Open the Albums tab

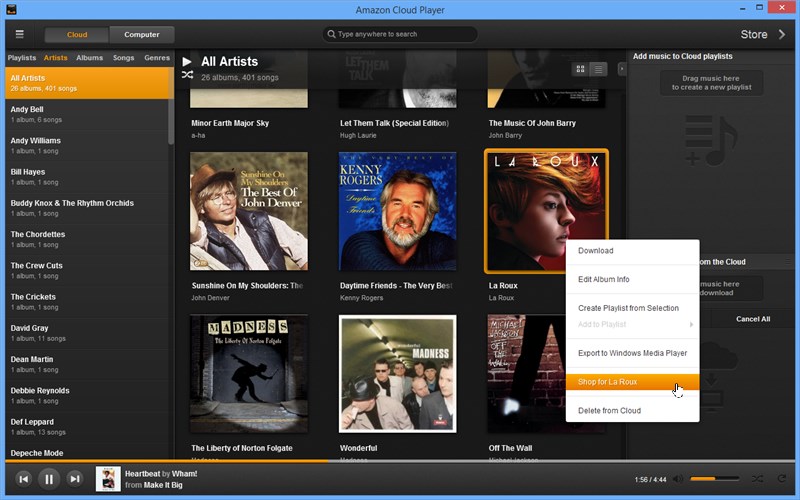[x=90, y=58]
